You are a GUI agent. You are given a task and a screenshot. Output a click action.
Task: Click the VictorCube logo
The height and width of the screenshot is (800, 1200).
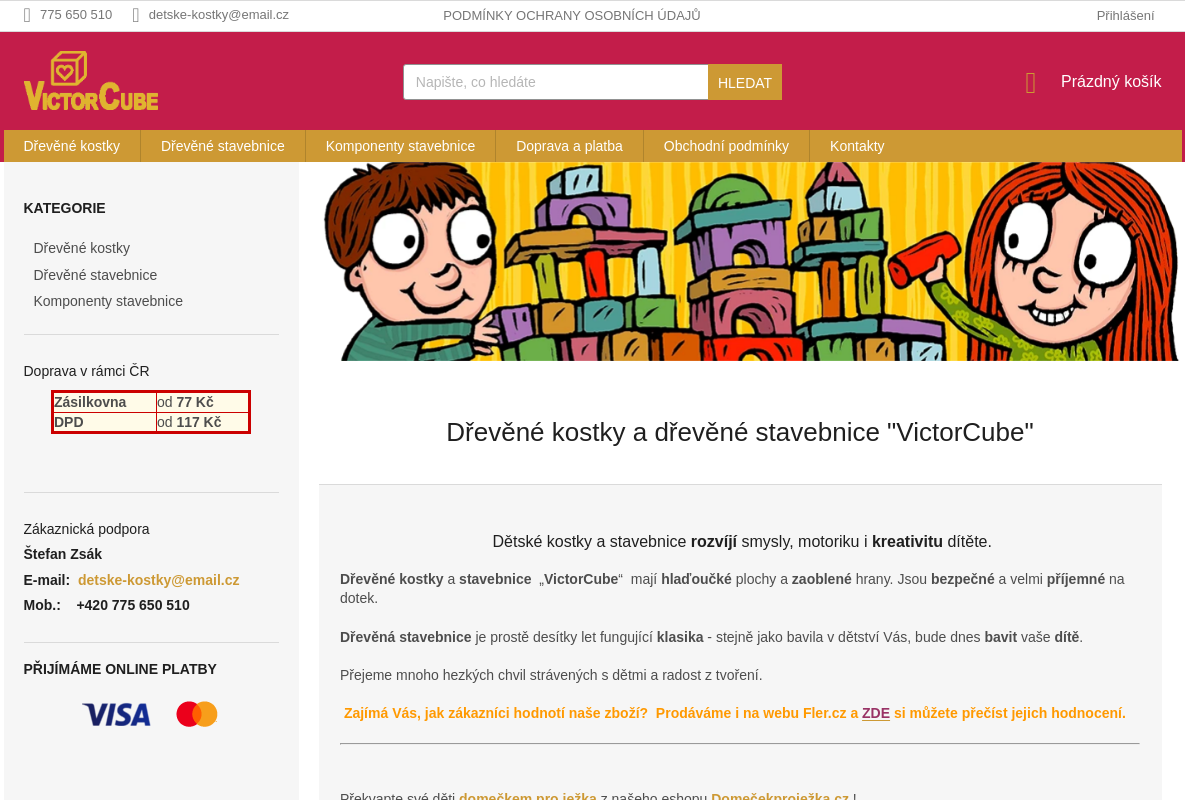pyautogui.click(x=91, y=81)
